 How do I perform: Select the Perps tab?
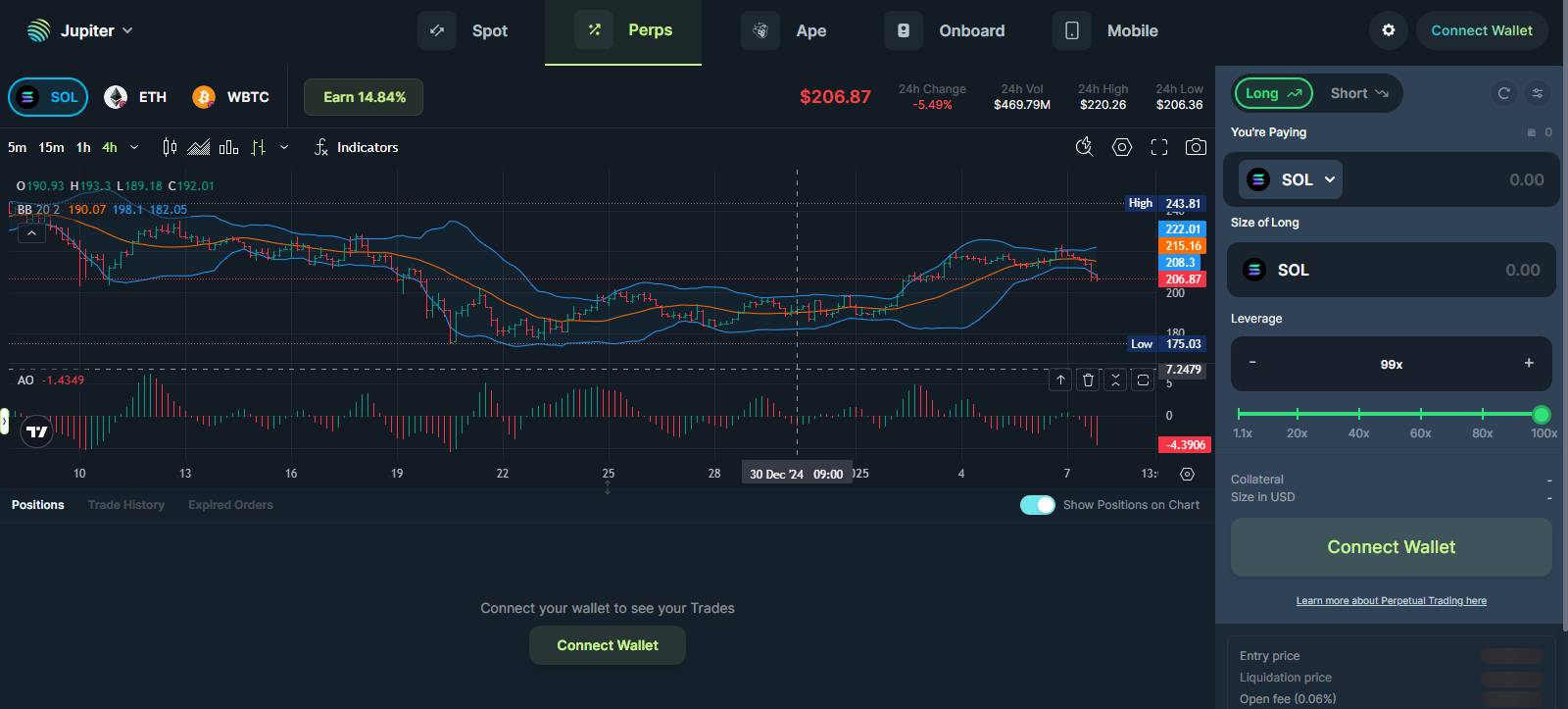[623, 30]
